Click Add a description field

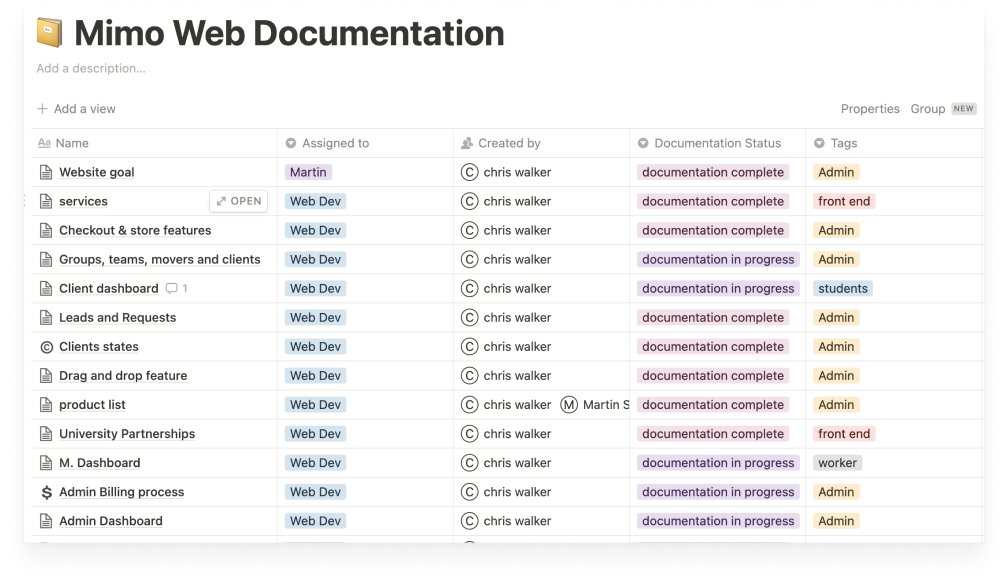91,68
